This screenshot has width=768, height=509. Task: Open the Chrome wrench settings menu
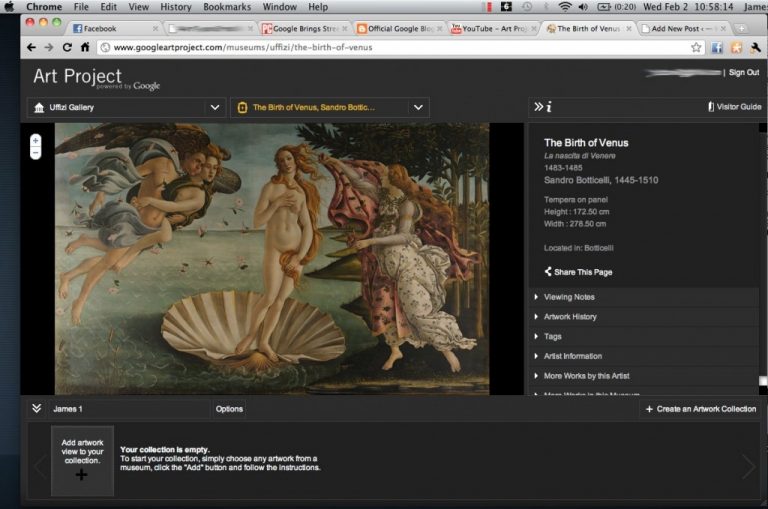coord(755,48)
